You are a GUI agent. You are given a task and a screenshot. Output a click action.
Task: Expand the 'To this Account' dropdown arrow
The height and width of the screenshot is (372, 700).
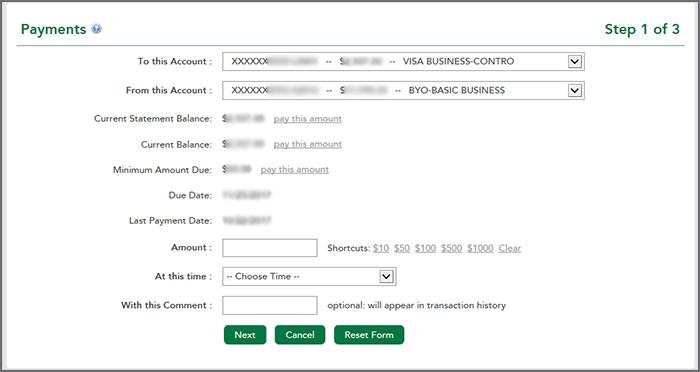(x=575, y=62)
